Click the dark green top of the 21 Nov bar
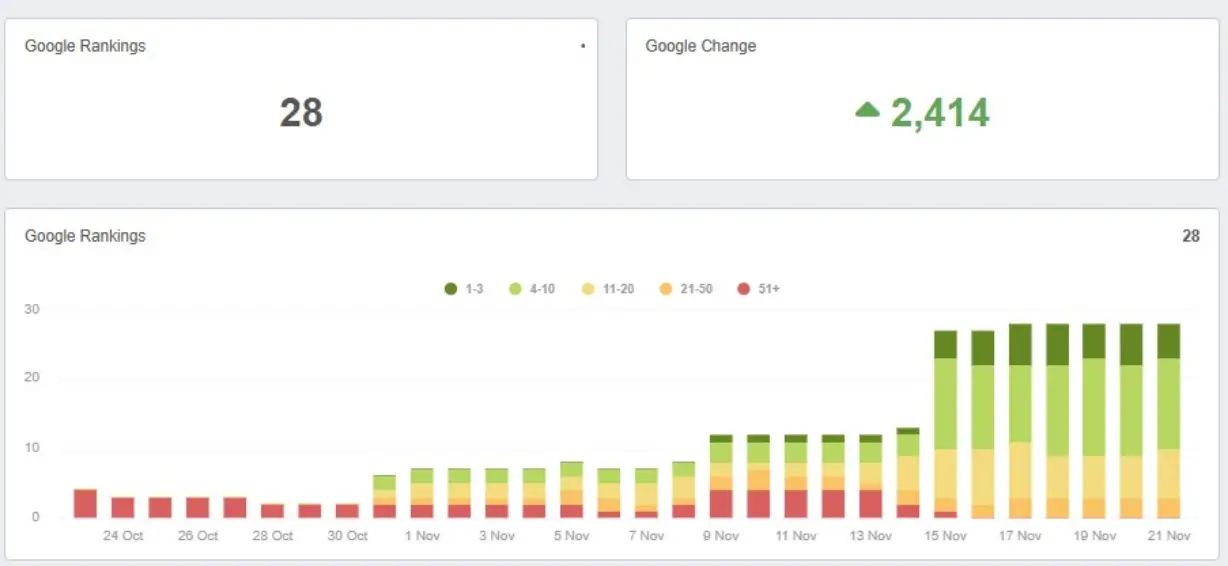 [x=1168, y=341]
